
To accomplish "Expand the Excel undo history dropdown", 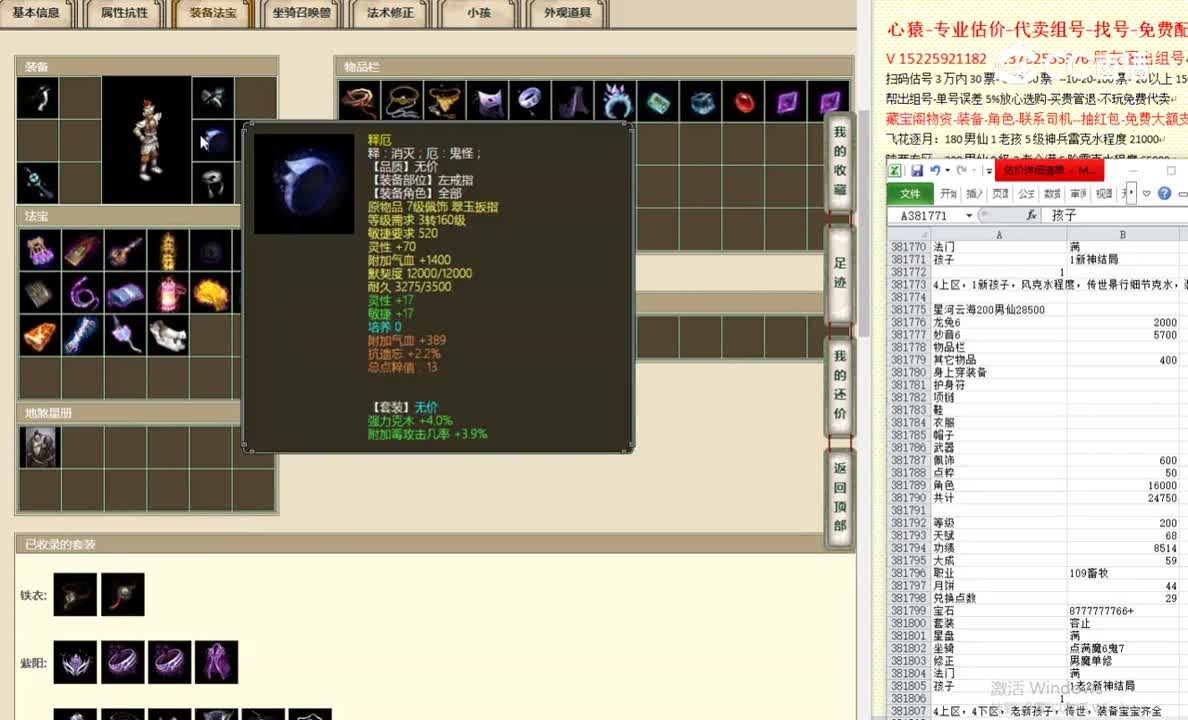I will pyautogui.click(x=946, y=171).
